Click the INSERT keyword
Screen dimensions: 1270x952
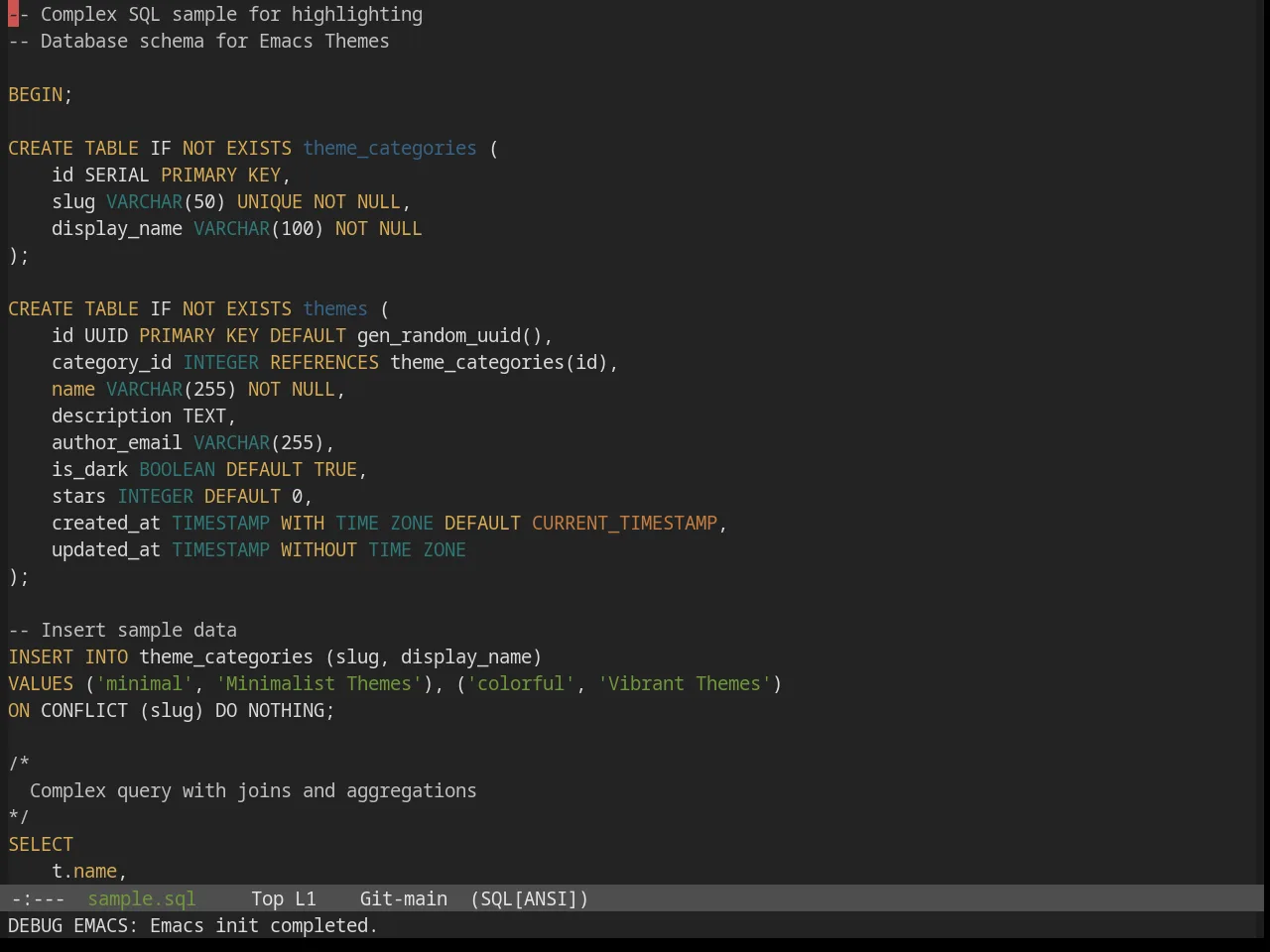pyautogui.click(x=41, y=656)
